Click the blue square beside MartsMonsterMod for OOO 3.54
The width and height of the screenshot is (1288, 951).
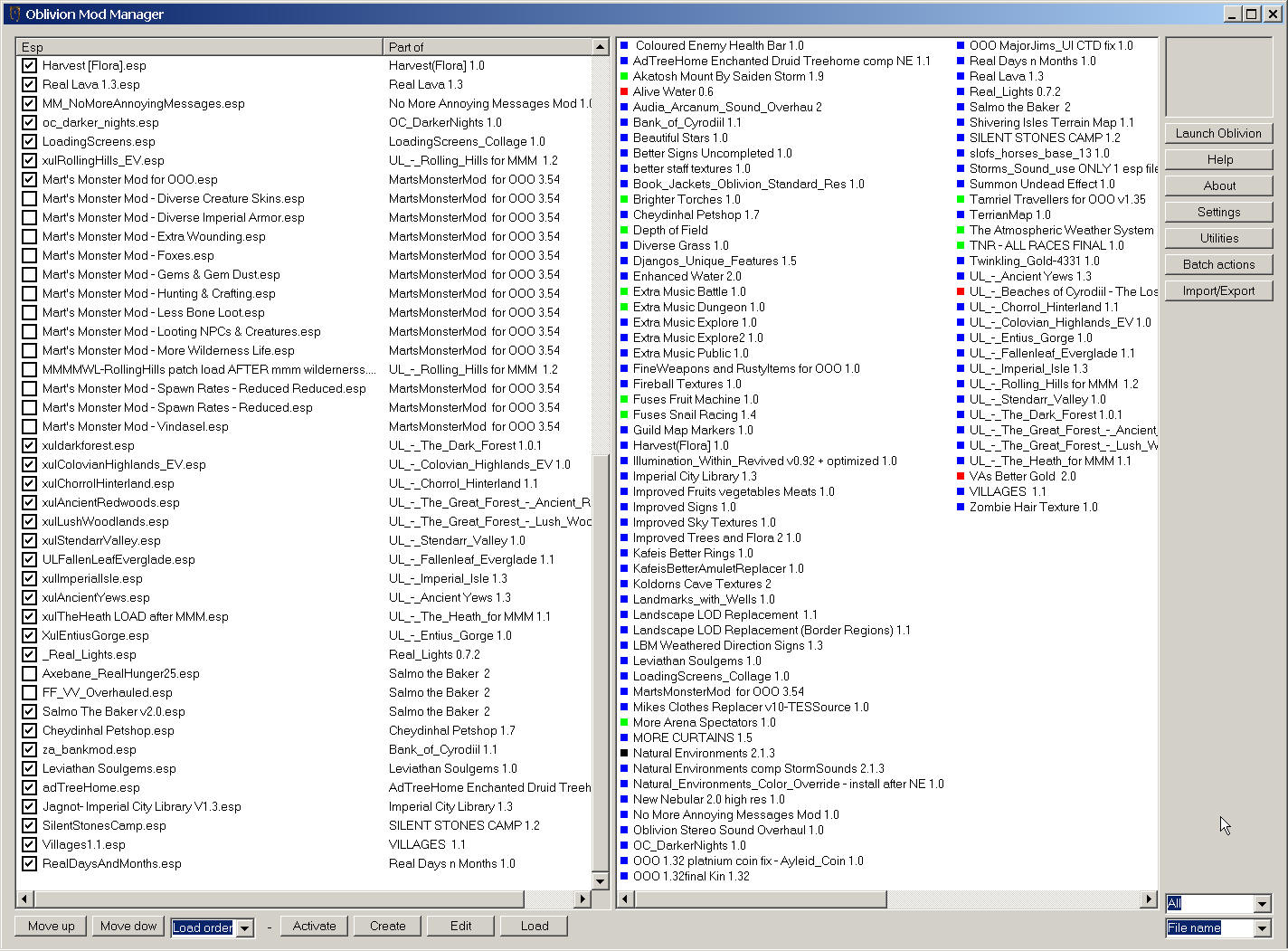pos(624,691)
